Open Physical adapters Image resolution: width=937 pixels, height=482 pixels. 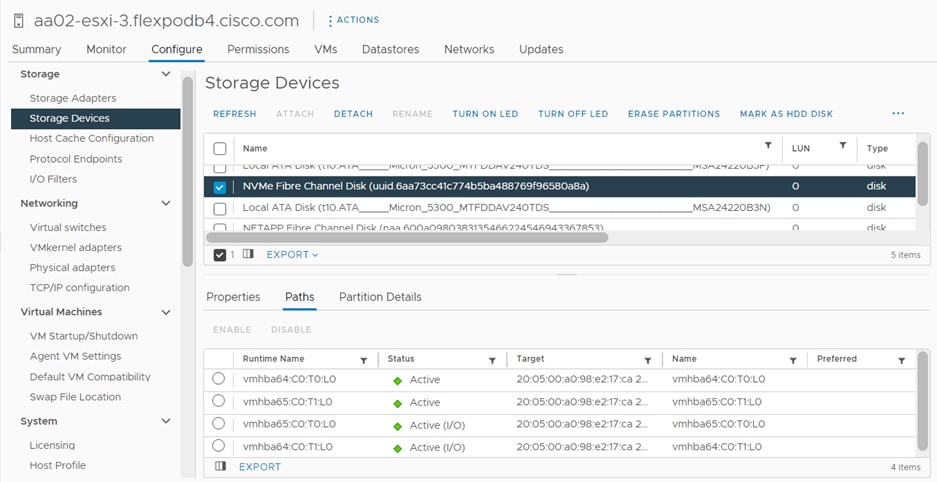pyautogui.click(x=72, y=268)
